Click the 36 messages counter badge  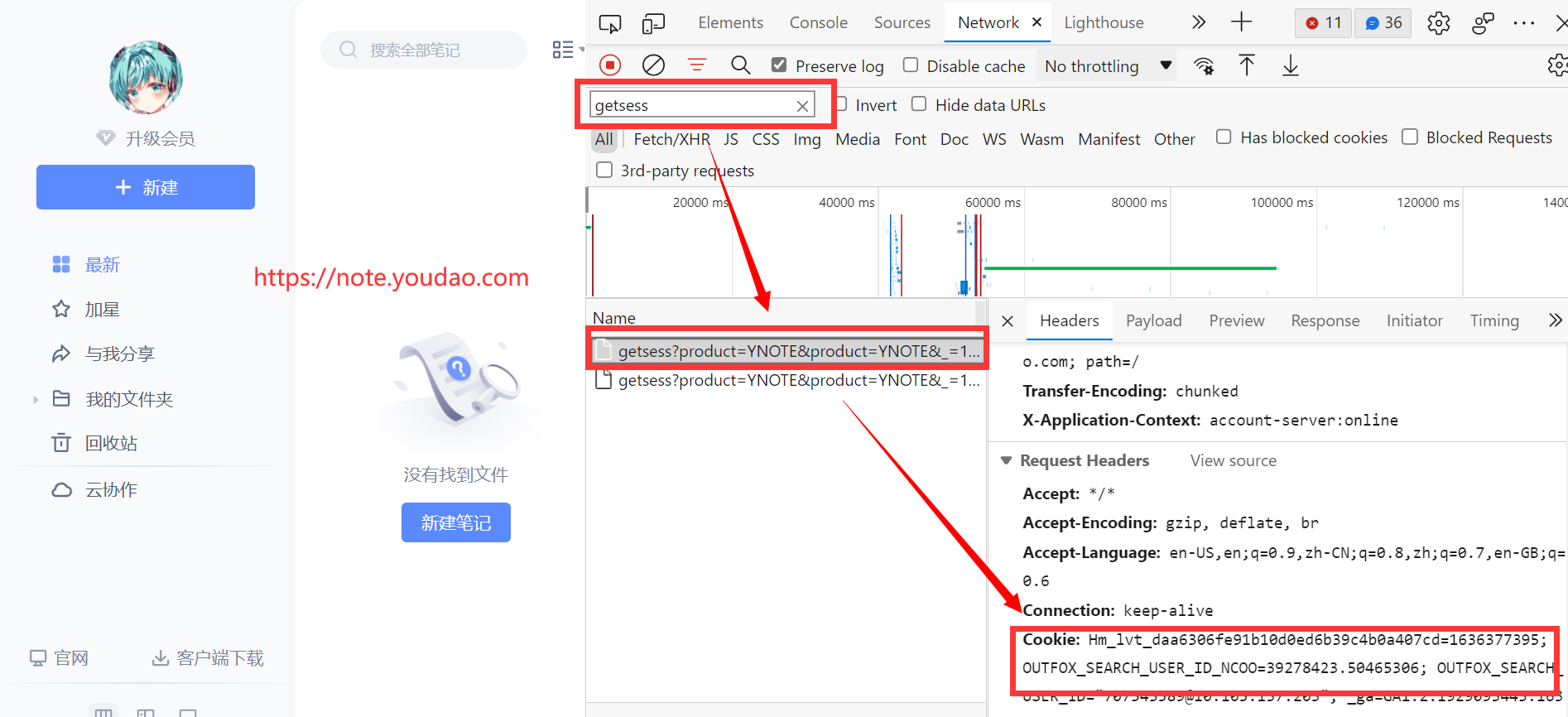click(1383, 23)
